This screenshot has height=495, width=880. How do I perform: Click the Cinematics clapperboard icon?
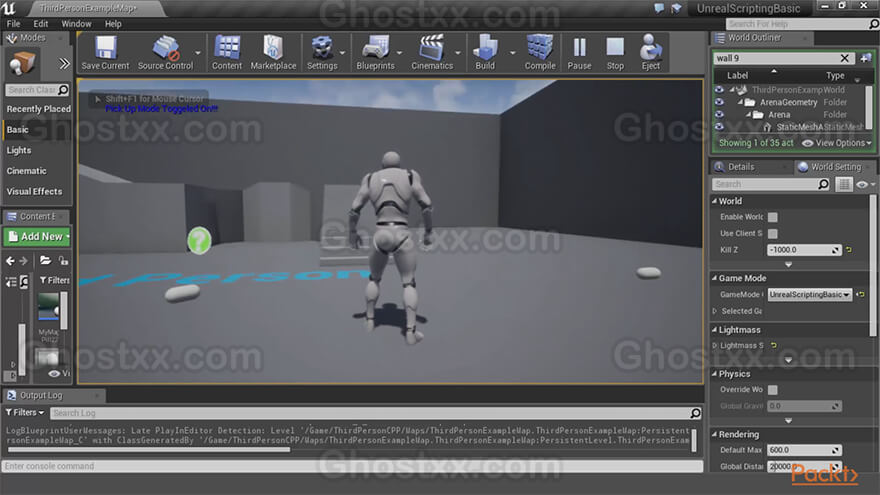point(432,48)
